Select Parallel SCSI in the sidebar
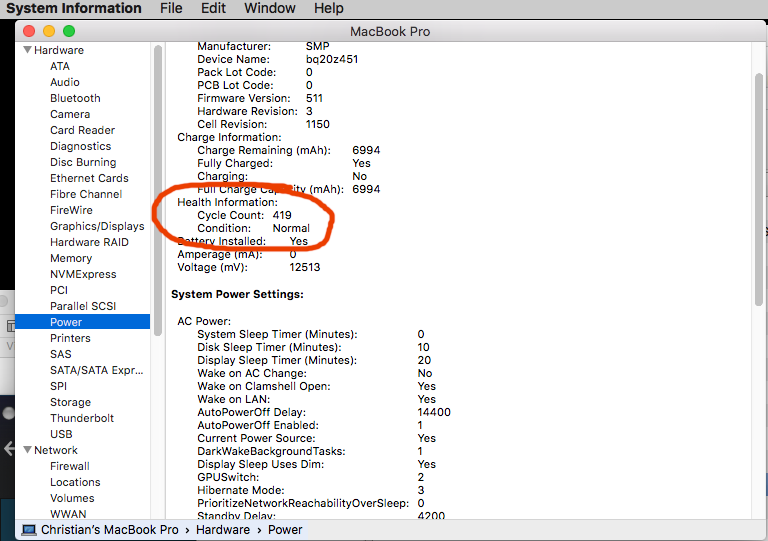This screenshot has height=541, width=768. click(x=83, y=306)
